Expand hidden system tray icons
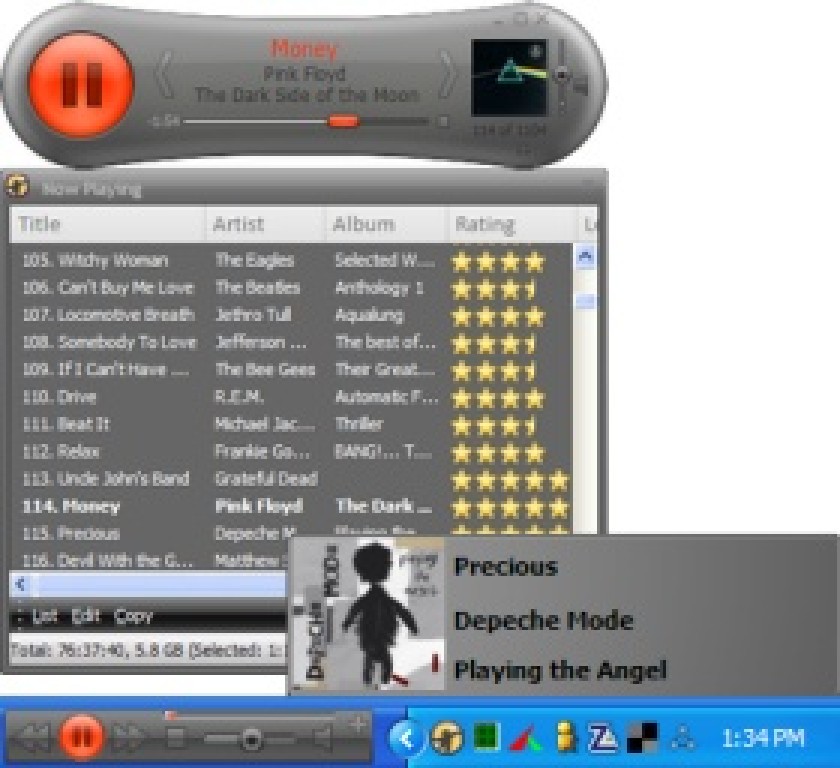 pyautogui.click(x=406, y=739)
